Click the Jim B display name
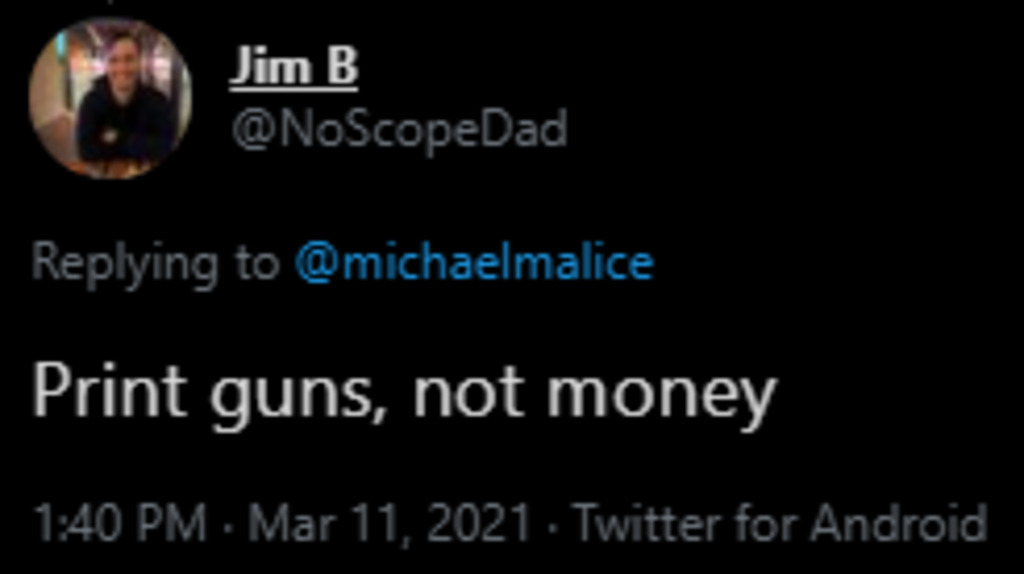The width and height of the screenshot is (1024, 574). coord(294,67)
